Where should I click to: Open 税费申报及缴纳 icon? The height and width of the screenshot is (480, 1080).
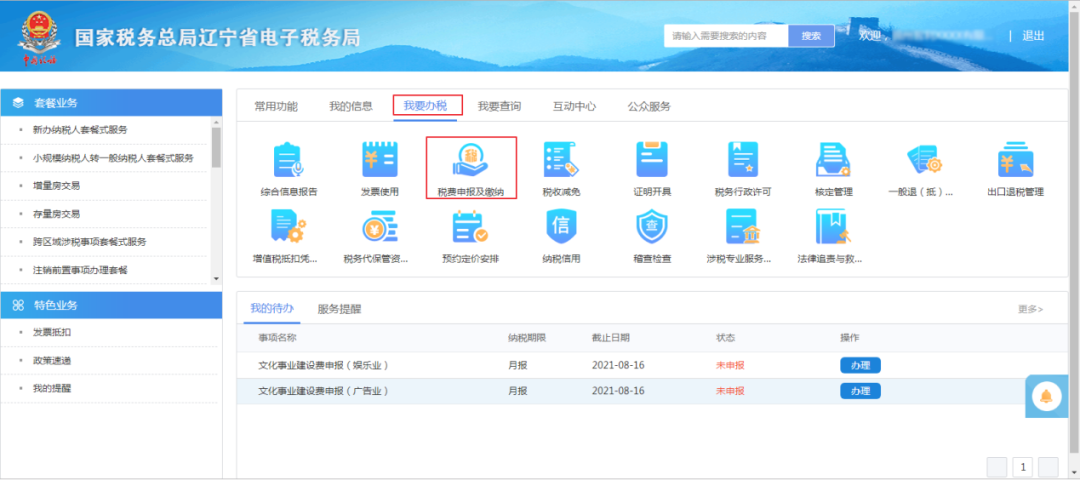tap(471, 160)
